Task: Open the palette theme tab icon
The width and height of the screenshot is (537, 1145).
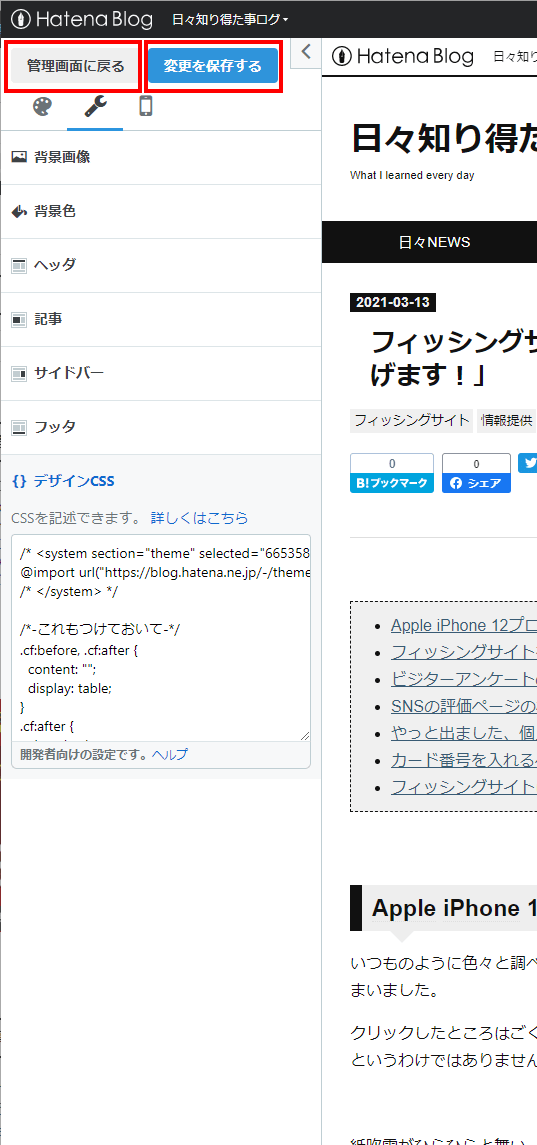Action: click(42, 107)
